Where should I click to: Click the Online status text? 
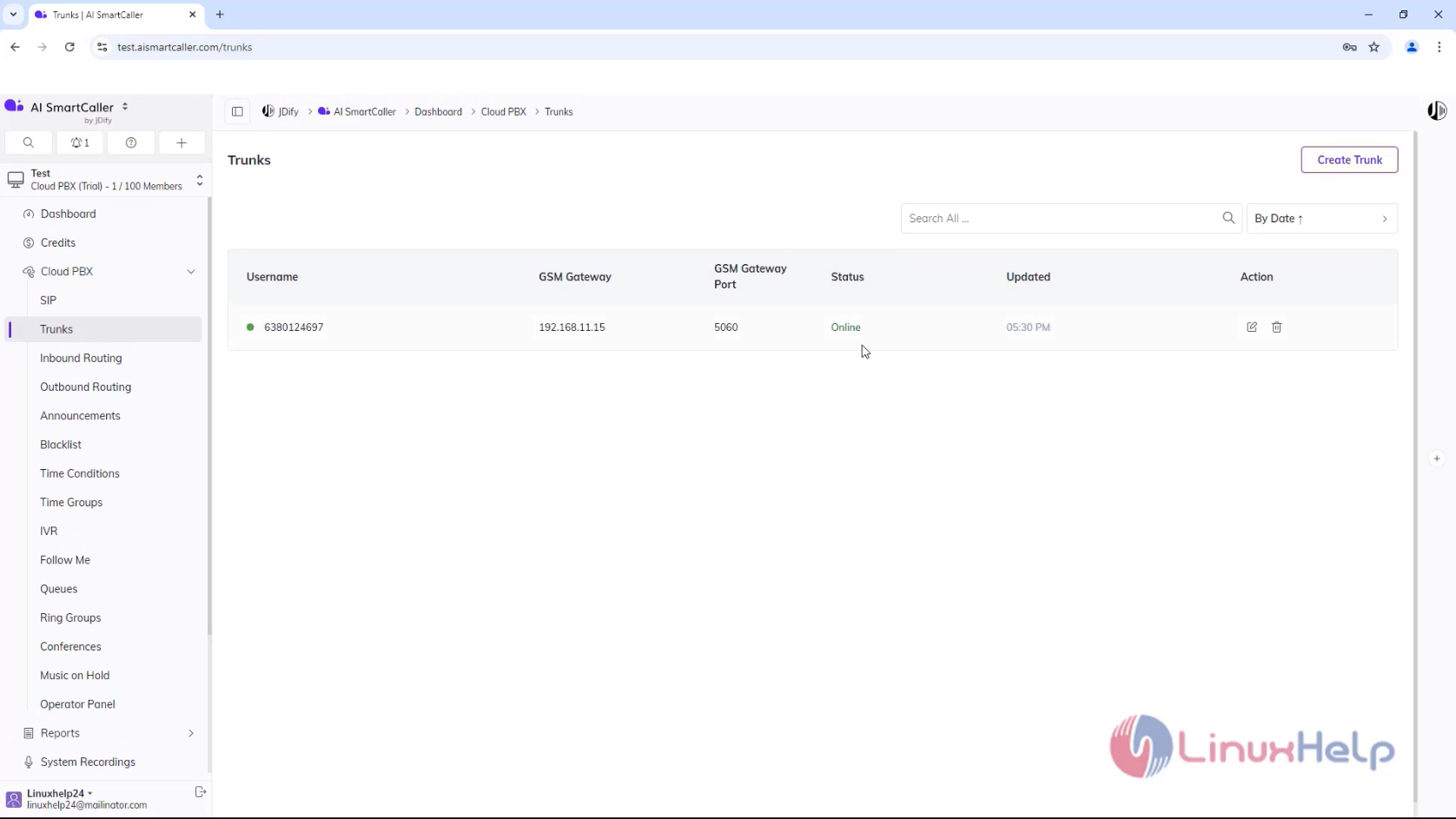point(845,327)
